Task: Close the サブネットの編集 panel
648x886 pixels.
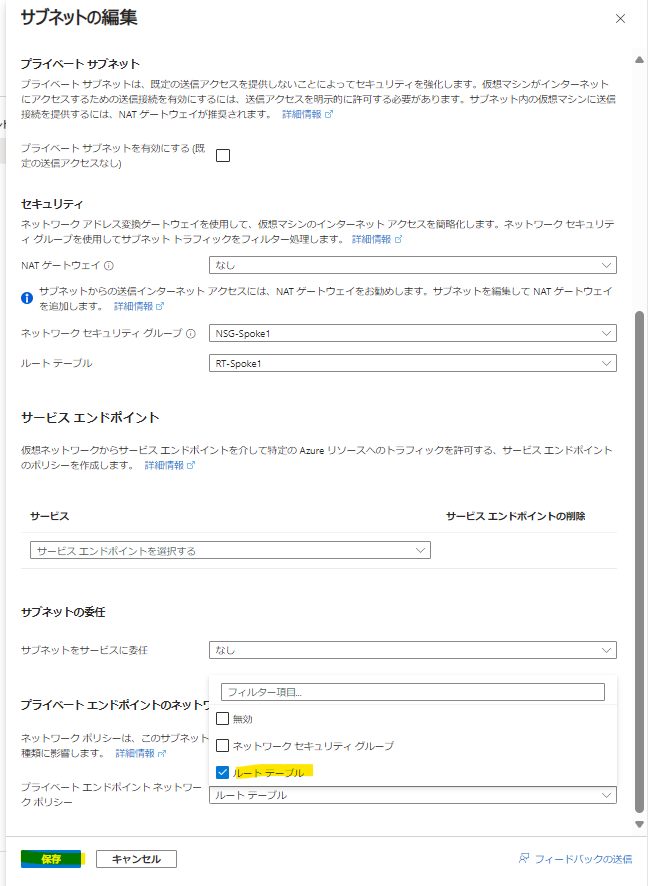Action: (x=620, y=19)
